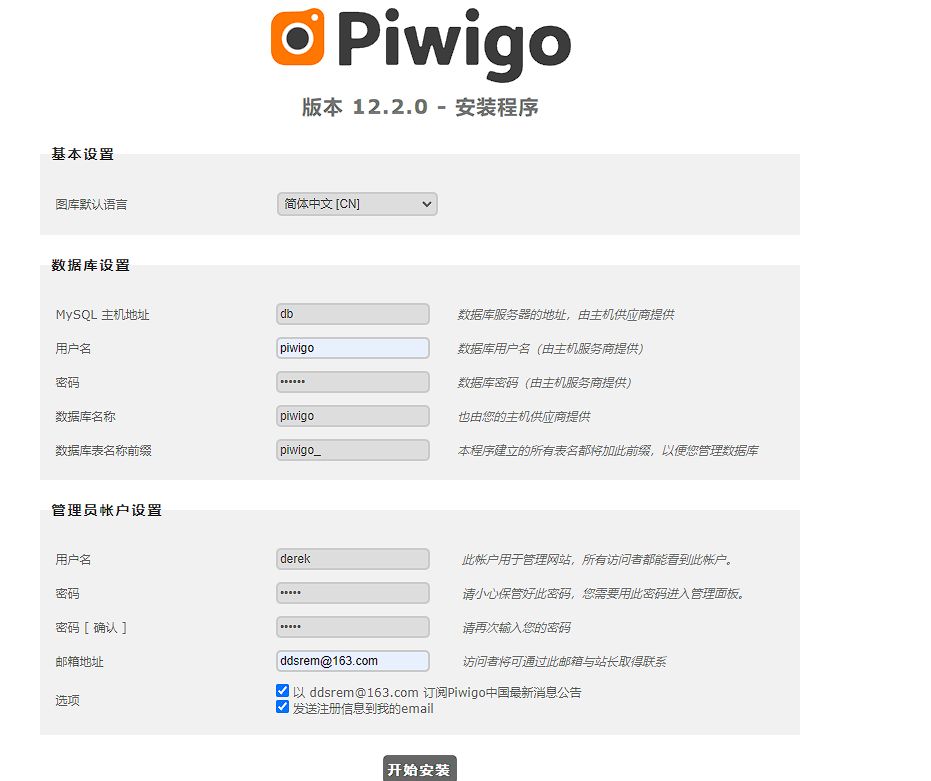931x781 pixels.
Task: Edit the 数据库表名称前缀 prefix field
Action: (x=353, y=450)
